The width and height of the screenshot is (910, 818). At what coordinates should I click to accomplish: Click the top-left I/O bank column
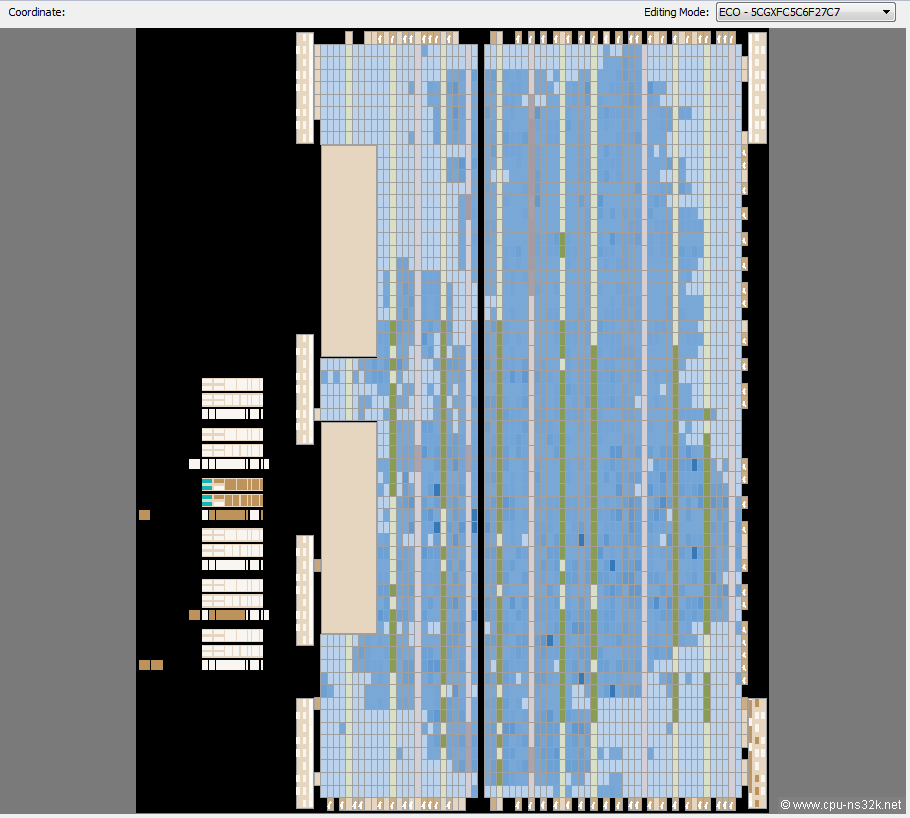tap(304, 88)
